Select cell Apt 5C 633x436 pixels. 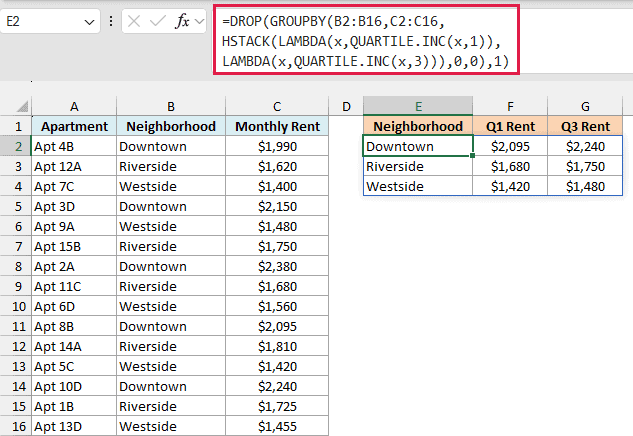(x=74, y=366)
